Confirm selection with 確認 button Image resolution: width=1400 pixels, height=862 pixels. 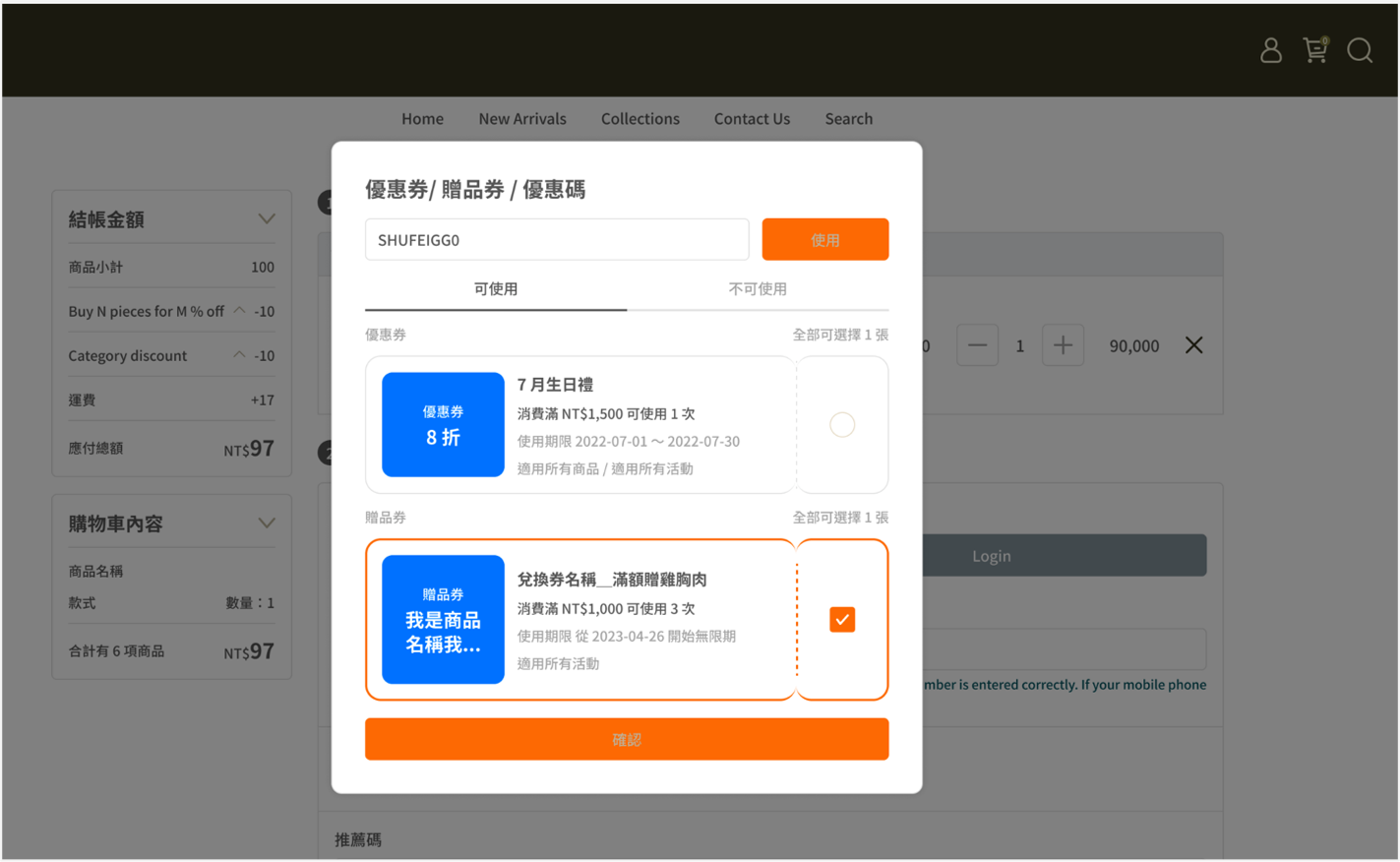(x=627, y=740)
